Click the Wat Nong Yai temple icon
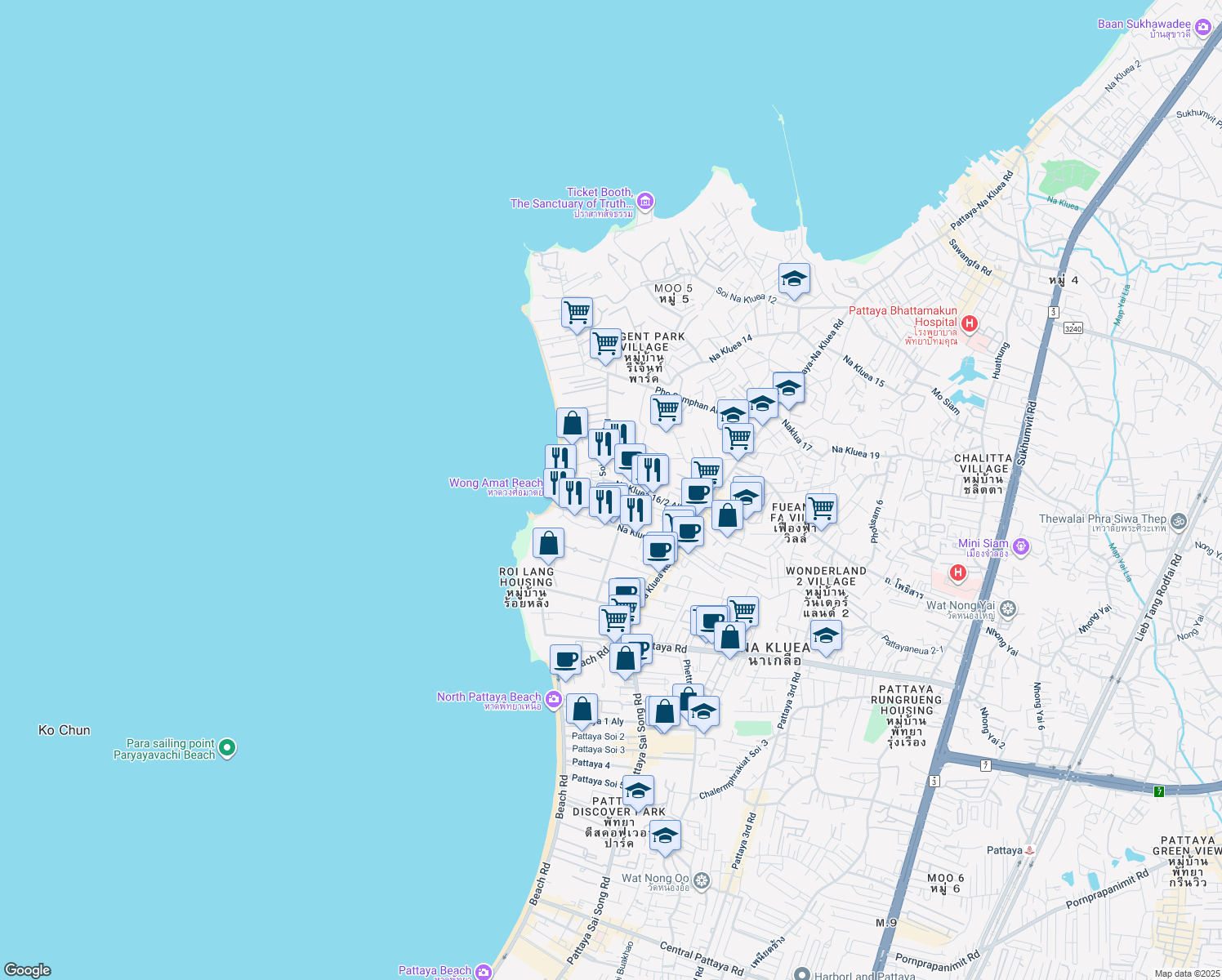The height and width of the screenshot is (980, 1222). 1008,608
